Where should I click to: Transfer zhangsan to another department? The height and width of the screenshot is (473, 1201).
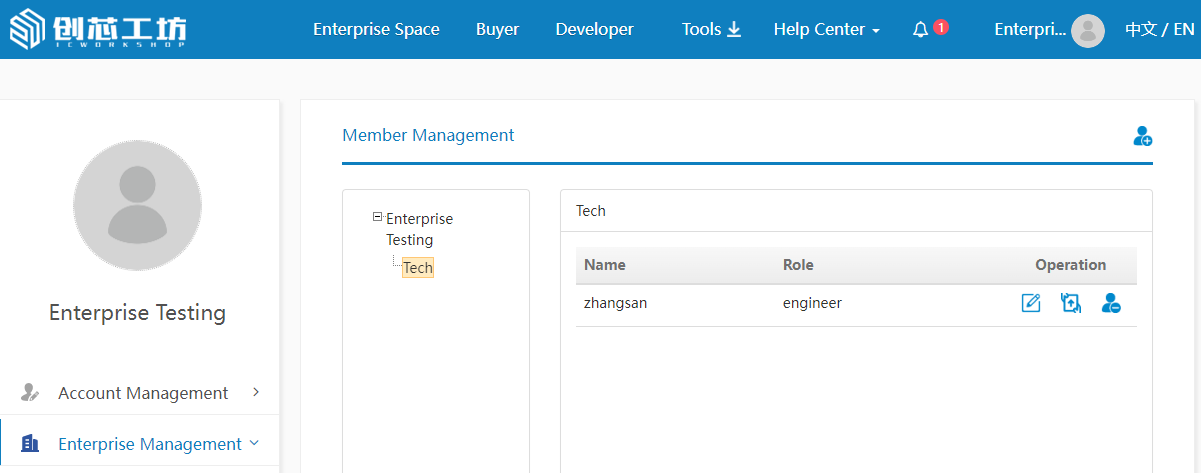[1071, 303]
